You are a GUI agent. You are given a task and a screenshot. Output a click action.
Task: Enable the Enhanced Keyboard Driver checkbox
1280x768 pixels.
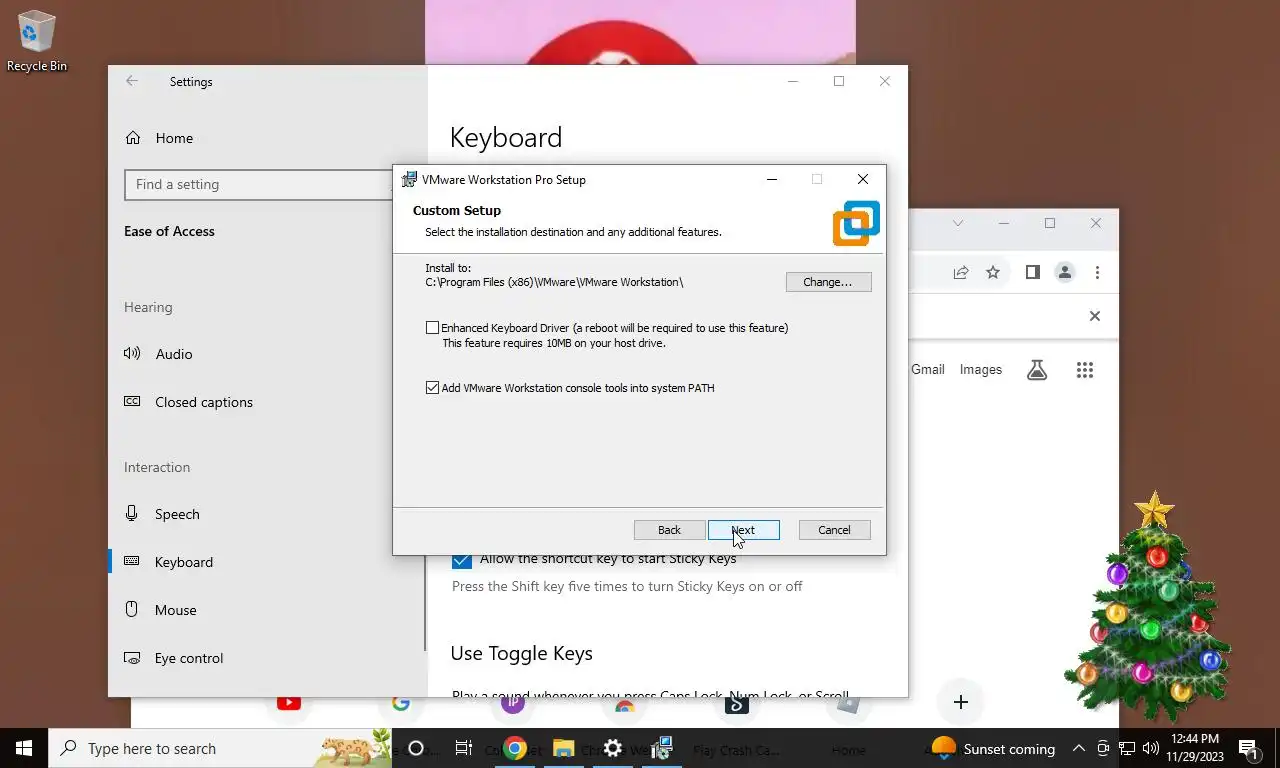pos(432,328)
